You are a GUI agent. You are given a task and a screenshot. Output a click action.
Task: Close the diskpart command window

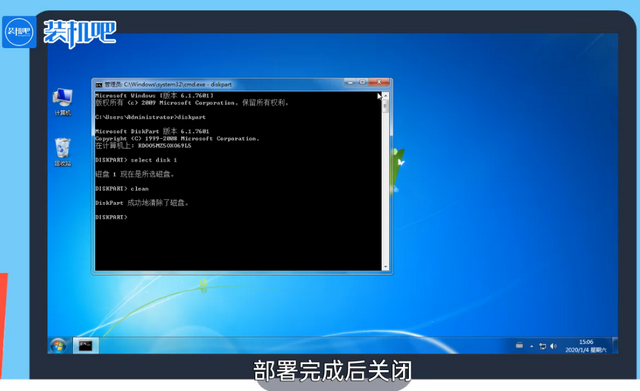[x=379, y=82]
